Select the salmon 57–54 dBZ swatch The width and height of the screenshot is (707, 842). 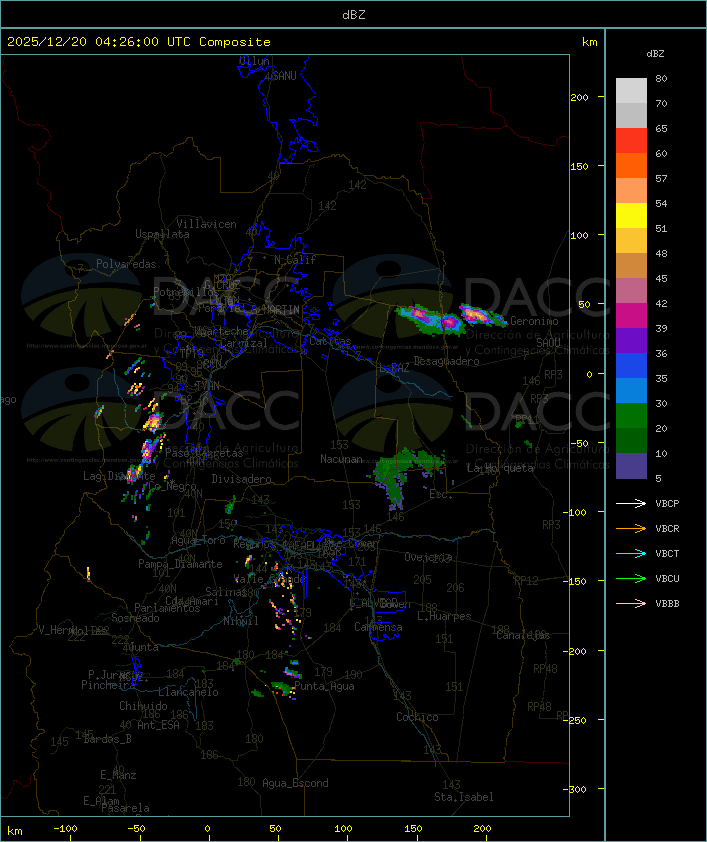(x=631, y=191)
